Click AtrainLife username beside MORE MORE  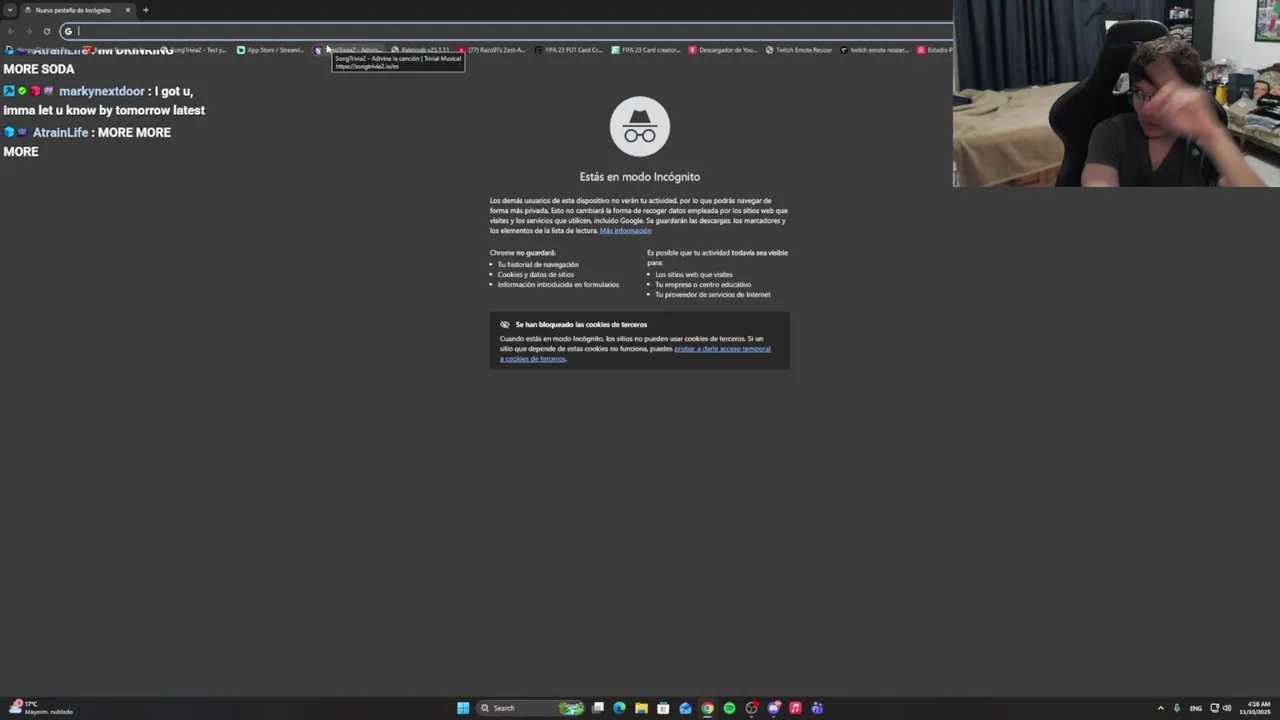click(60, 132)
